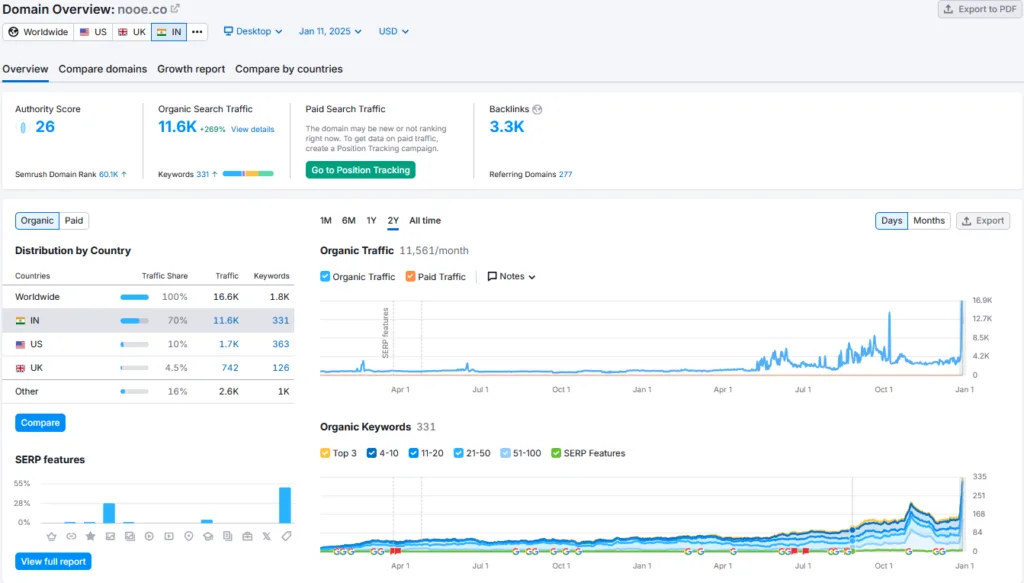
Task: Toggle 51-100 keywords checkbox
Action: pyautogui.click(x=505, y=453)
